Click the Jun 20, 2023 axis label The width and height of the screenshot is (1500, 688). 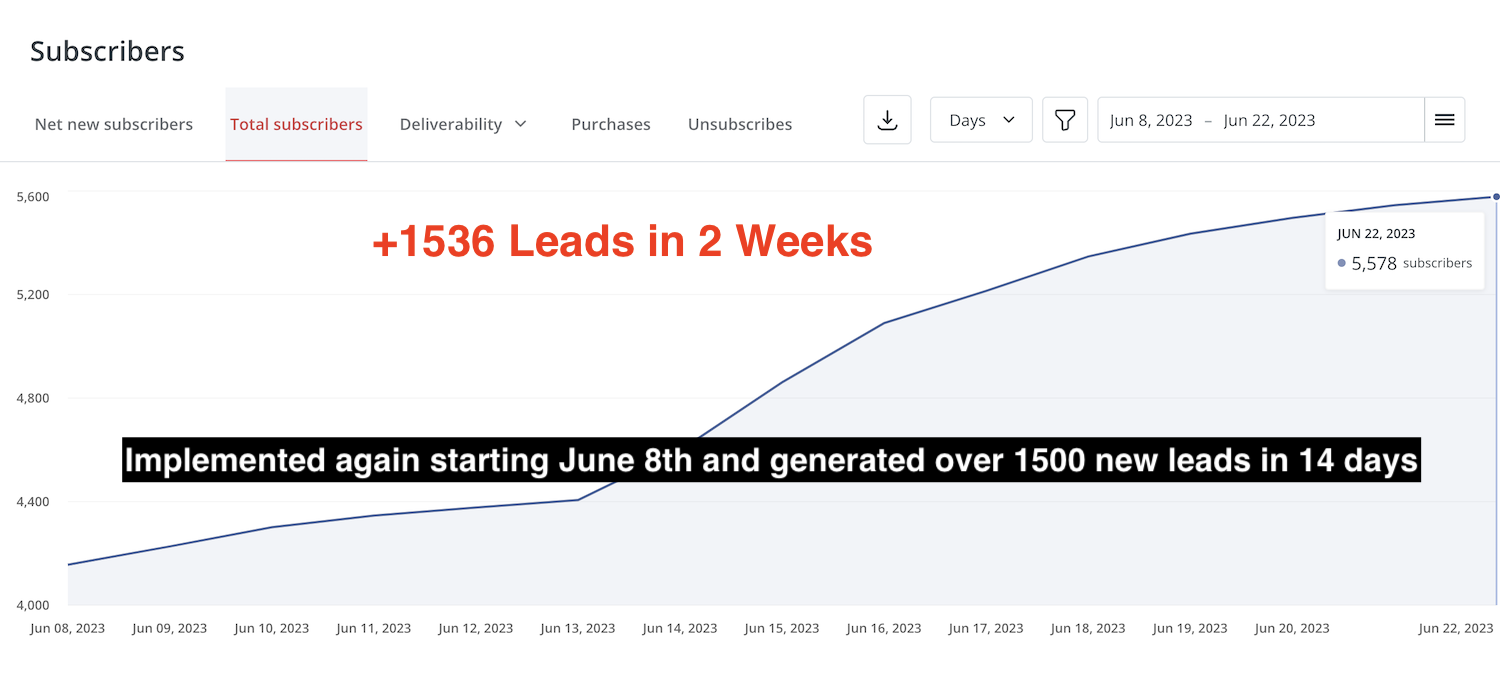pyautogui.click(x=1292, y=628)
